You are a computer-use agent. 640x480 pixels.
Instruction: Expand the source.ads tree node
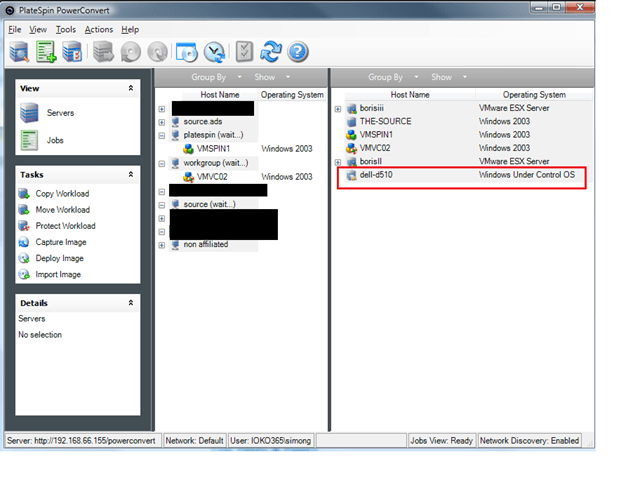click(x=162, y=121)
